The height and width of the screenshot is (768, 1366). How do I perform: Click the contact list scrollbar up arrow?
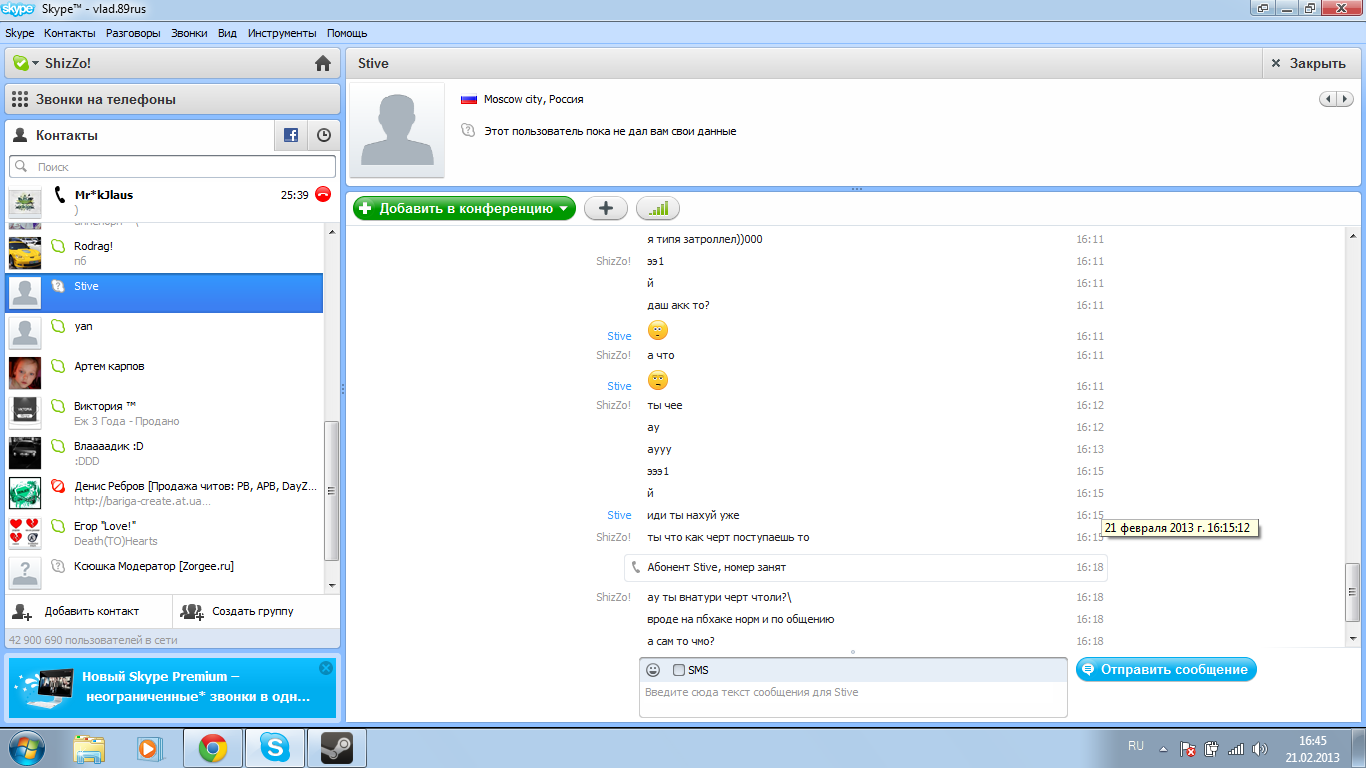(332, 230)
